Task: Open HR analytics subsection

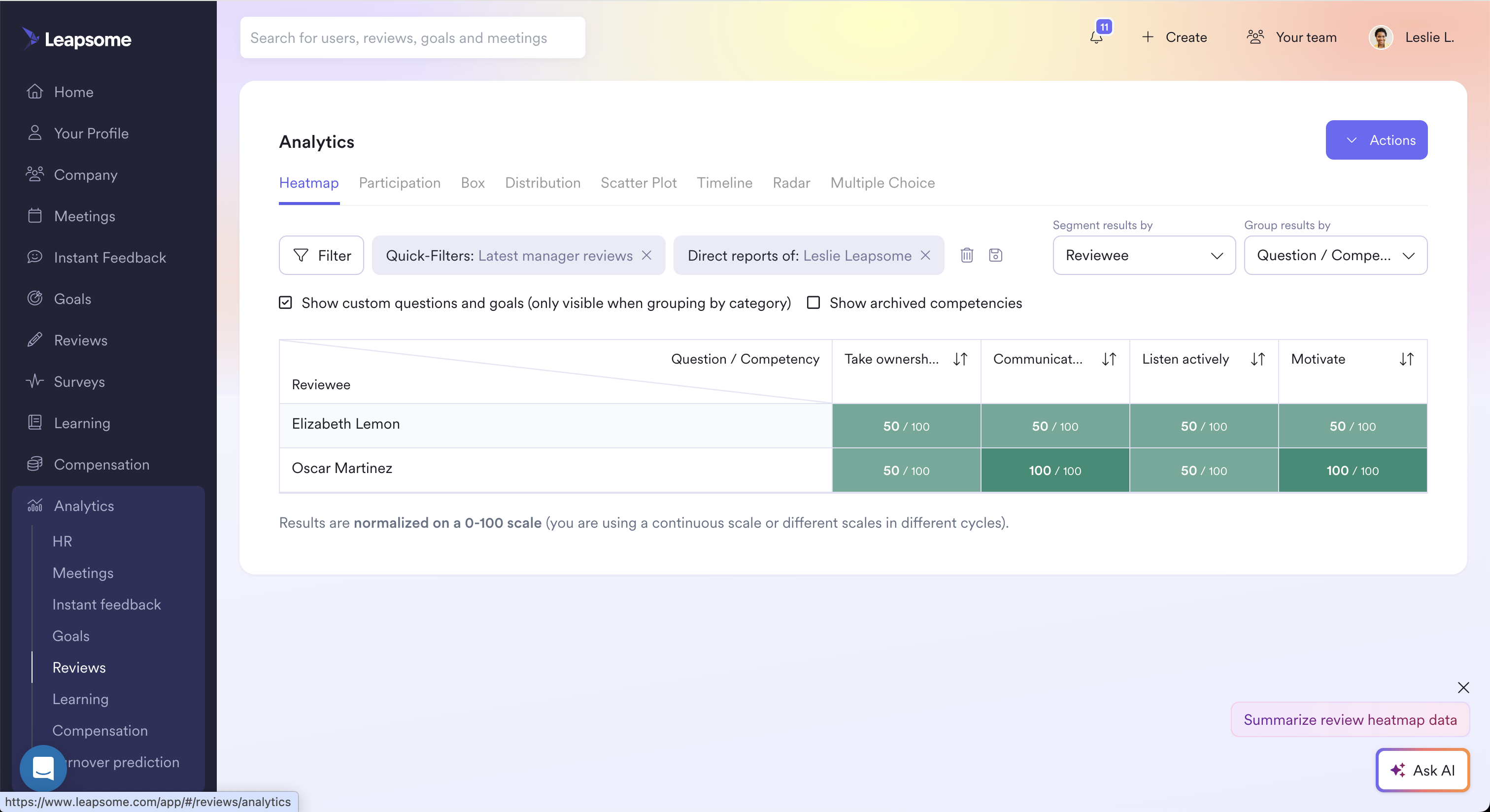Action: coord(63,541)
